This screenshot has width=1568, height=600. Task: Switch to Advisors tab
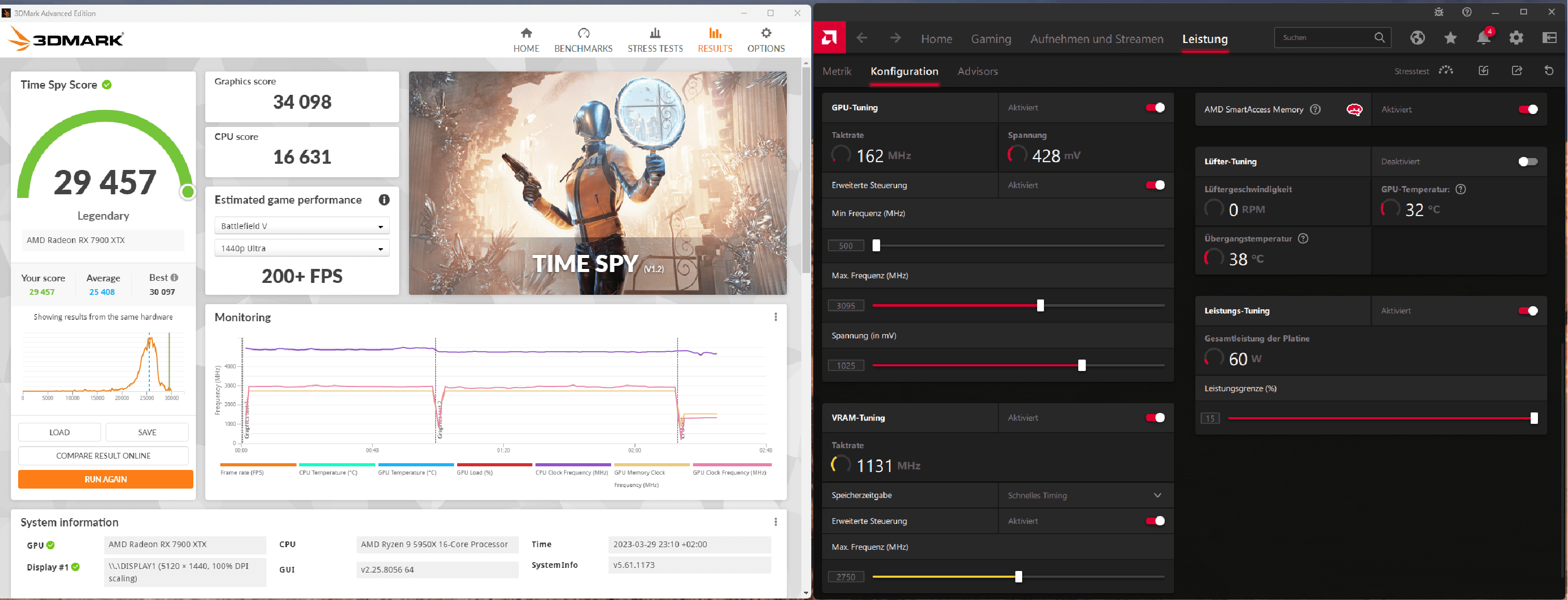(x=978, y=71)
